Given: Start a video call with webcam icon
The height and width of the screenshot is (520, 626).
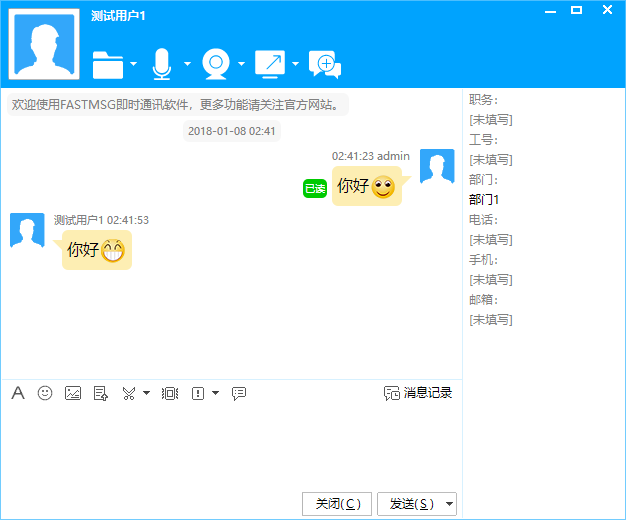Looking at the screenshot, I should tap(216, 64).
